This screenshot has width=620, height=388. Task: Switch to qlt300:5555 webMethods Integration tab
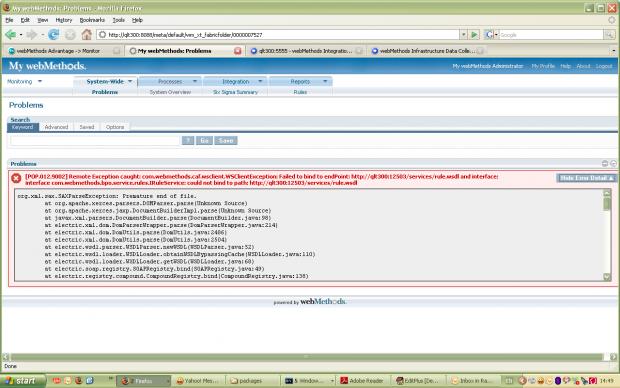pyautogui.click(x=305, y=51)
